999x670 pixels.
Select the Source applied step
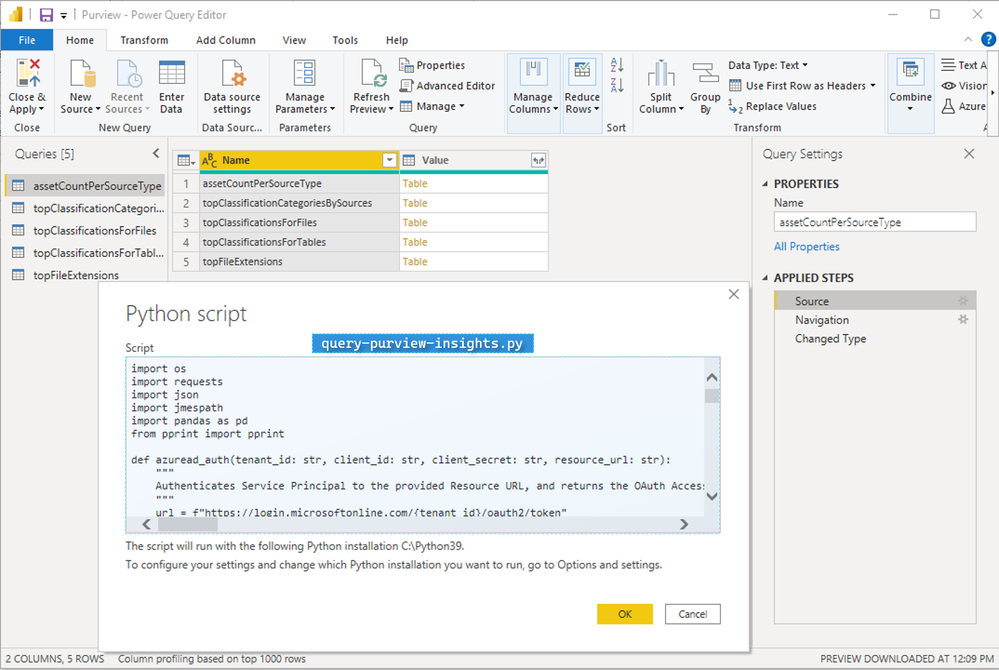(875, 301)
